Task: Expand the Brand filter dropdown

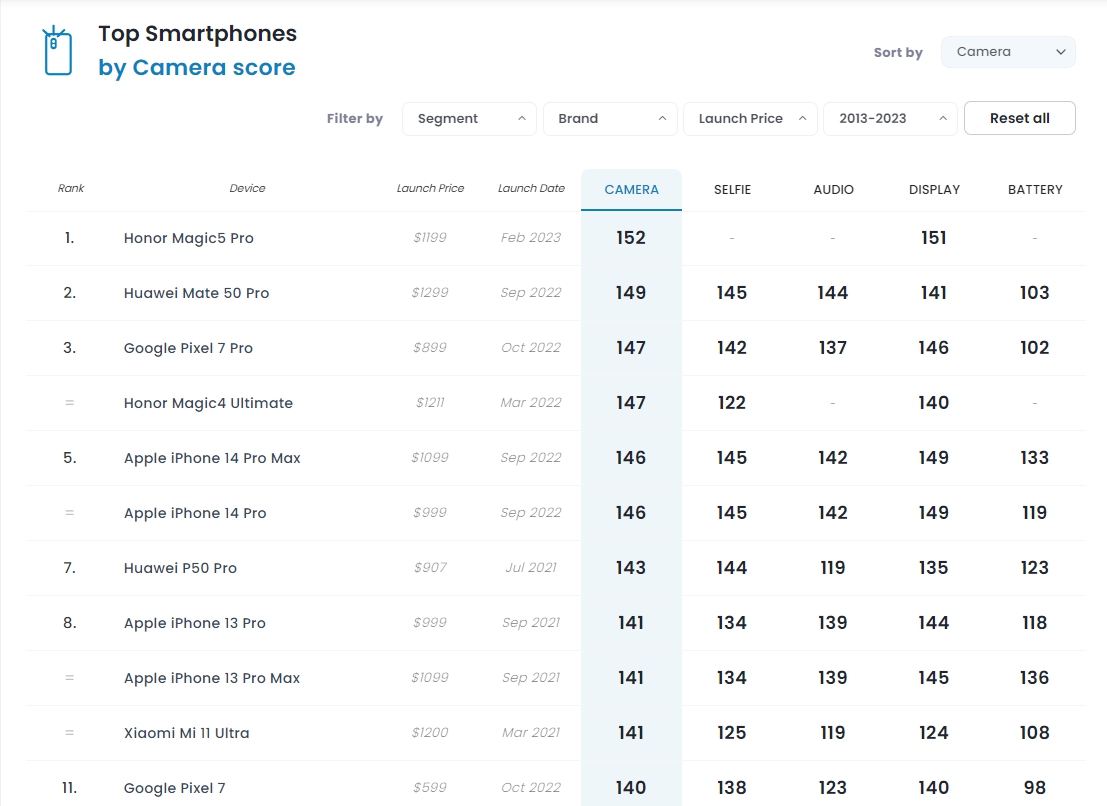Action: 610,119
